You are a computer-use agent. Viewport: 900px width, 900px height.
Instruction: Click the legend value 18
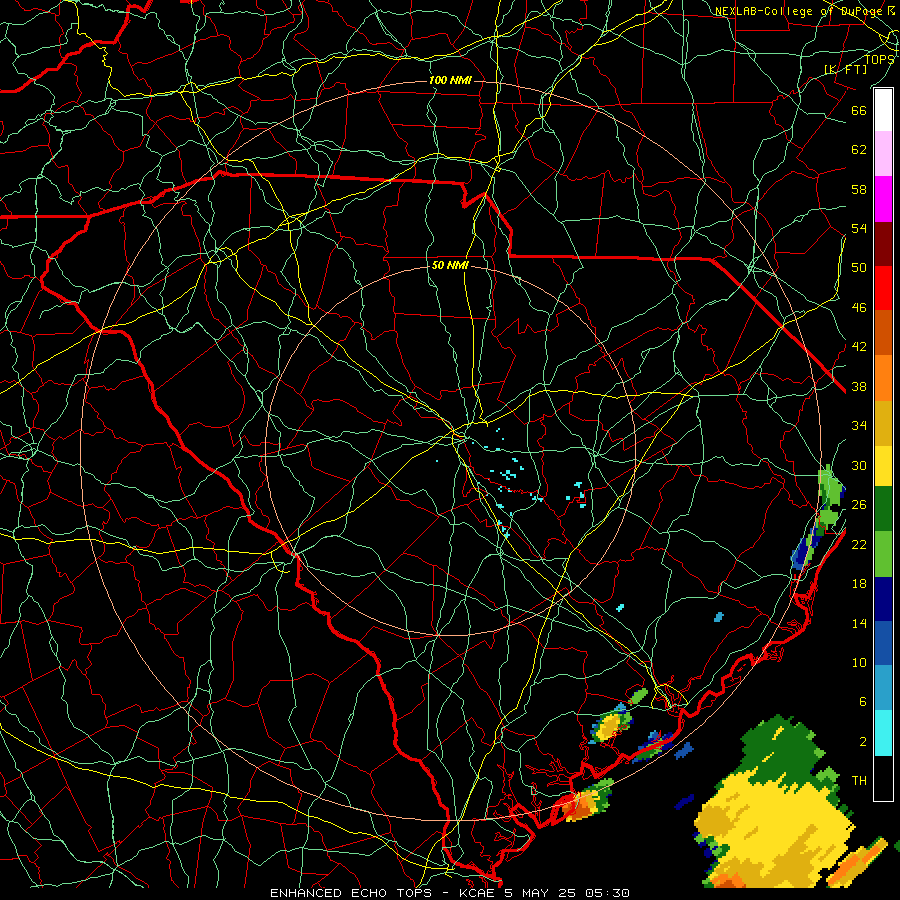pyautogui.click(x=859, y=584)
